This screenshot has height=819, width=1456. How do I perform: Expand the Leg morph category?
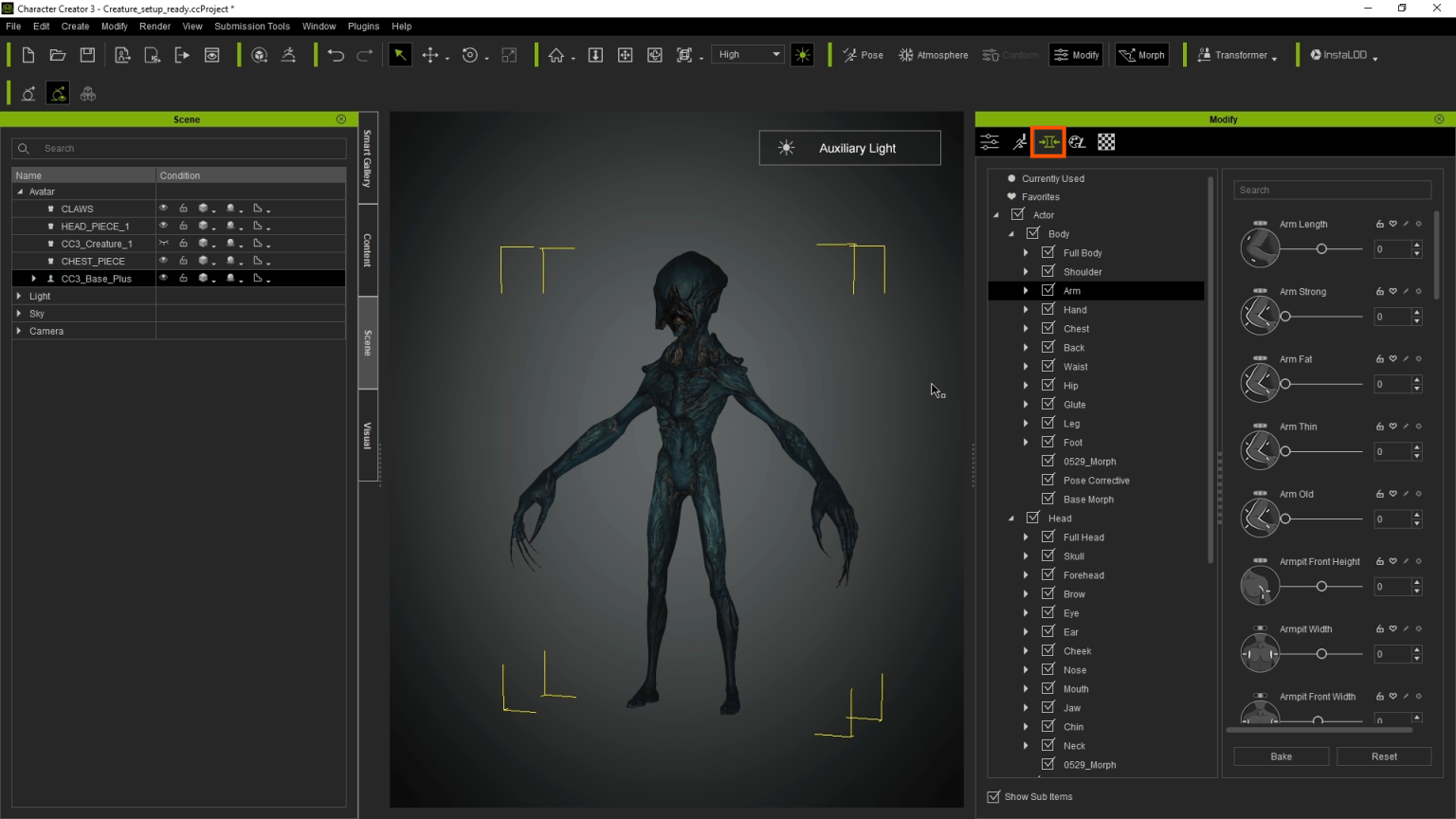[1026, 423]
